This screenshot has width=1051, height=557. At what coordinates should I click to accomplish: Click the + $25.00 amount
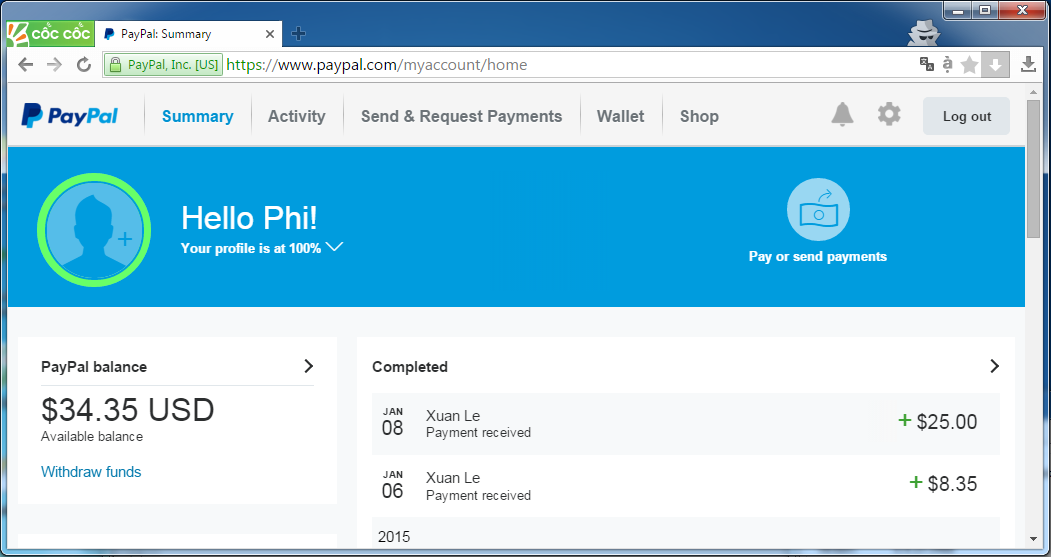coord(938,422)
